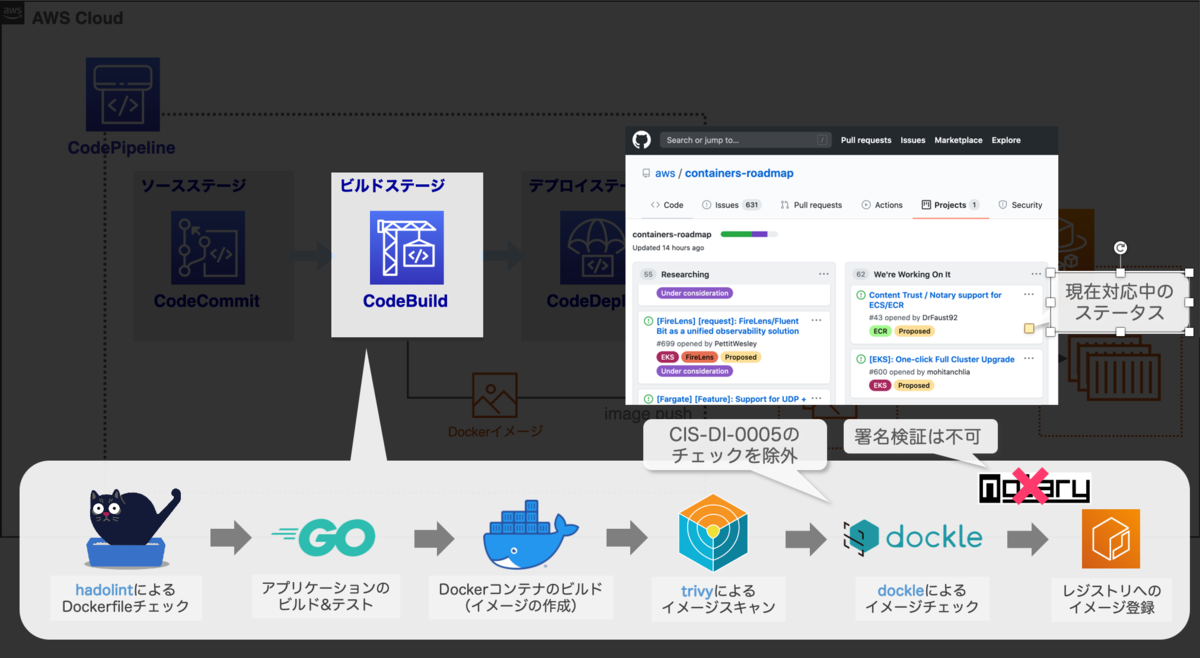Click the green ECR label
The height and width of the screenshot is (658, 1200).
coord(881,331)
